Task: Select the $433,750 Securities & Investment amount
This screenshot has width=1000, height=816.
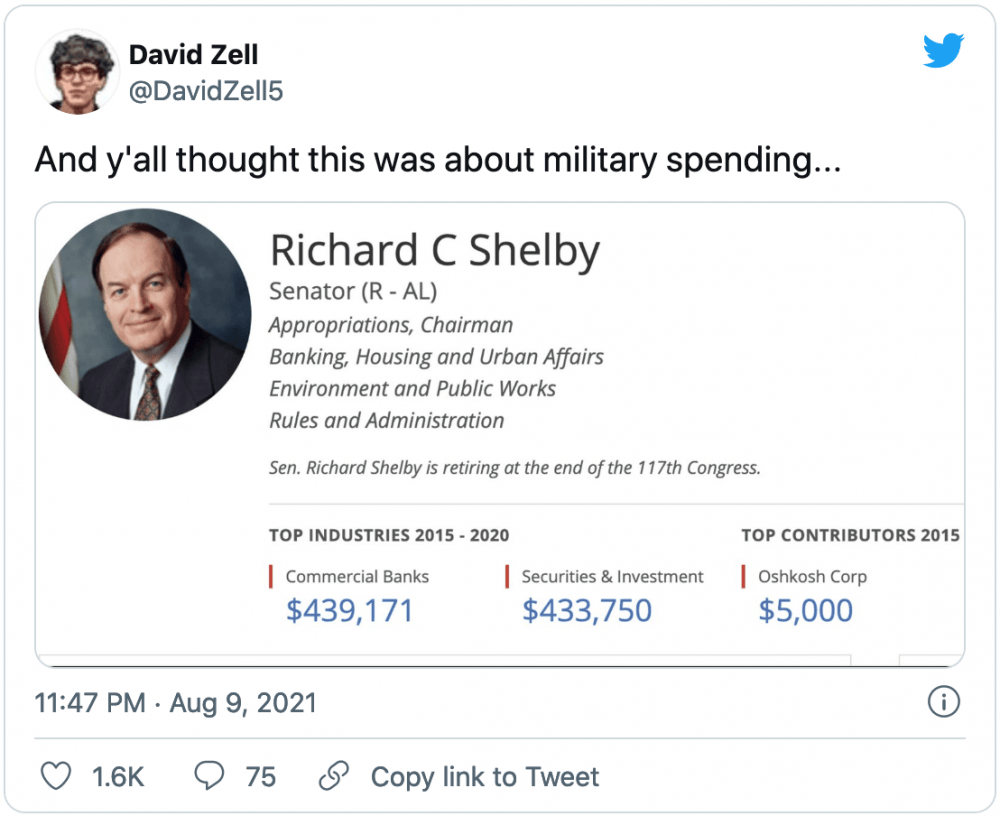Action: [587, 610]
